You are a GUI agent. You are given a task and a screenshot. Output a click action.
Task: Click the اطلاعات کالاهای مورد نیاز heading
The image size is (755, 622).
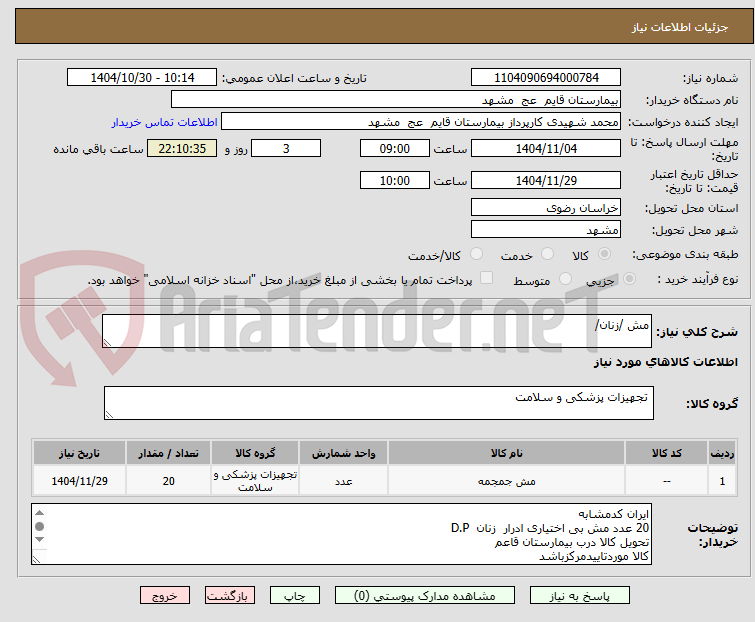point(665,362)
